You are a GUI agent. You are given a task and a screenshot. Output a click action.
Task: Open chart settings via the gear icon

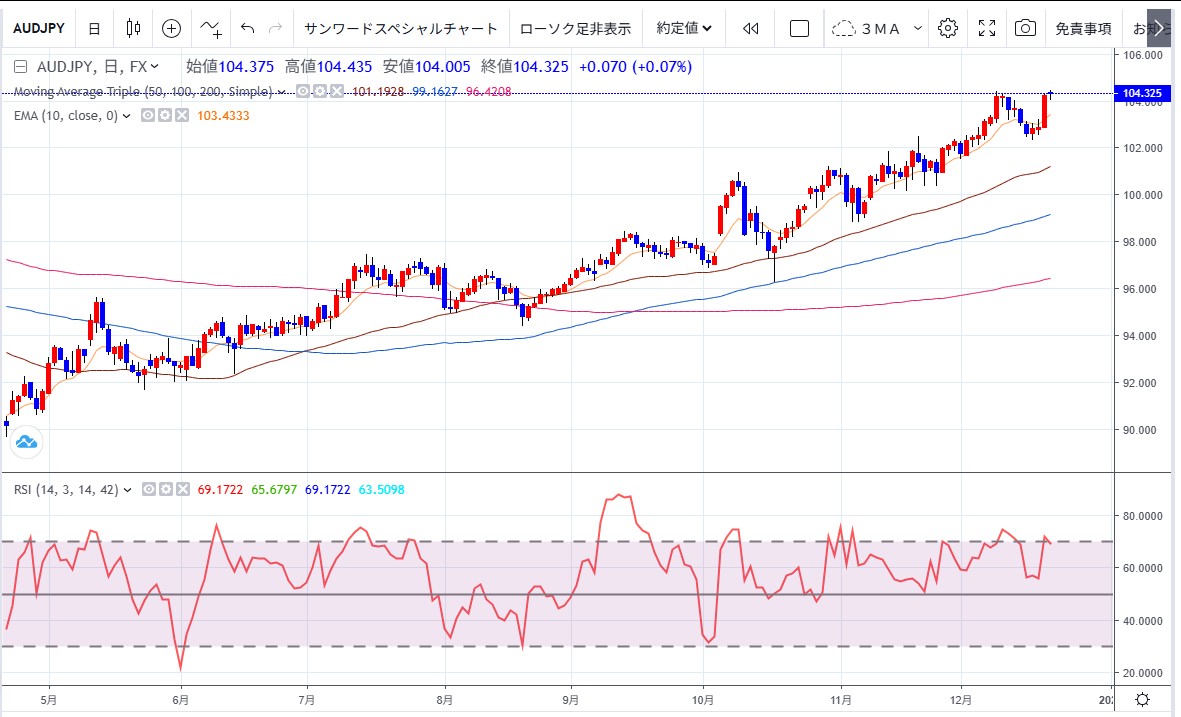(x=947, y=28)
